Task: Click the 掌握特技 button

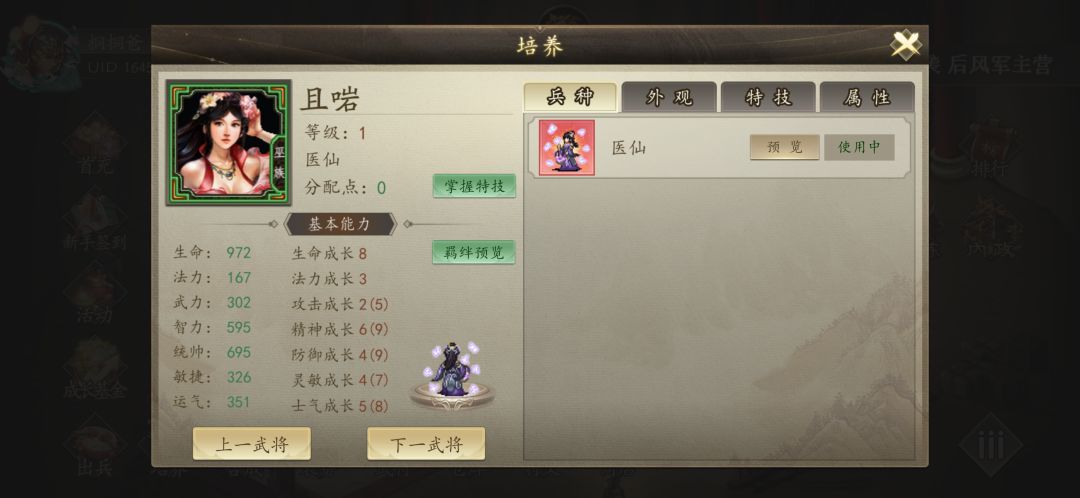Action: pyautogui.click(x=474, y=186)
